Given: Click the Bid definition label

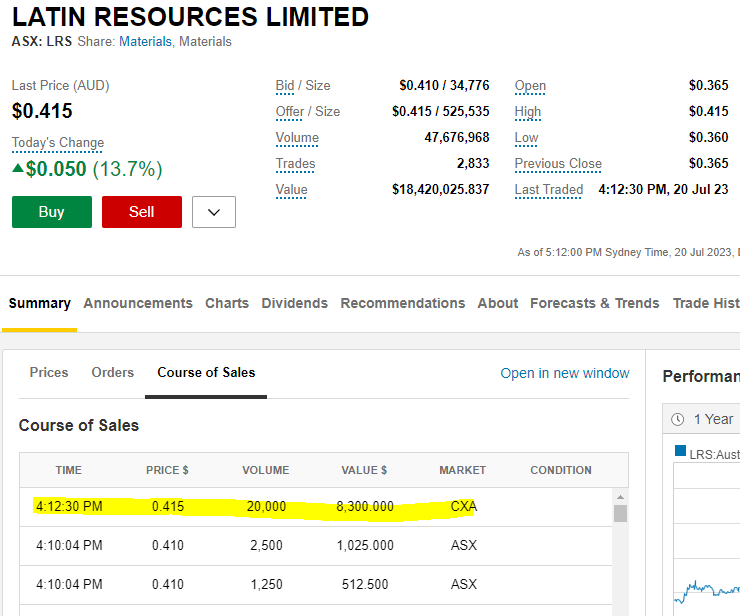Looking at the screenshot, I should click(x=285, y=85).
